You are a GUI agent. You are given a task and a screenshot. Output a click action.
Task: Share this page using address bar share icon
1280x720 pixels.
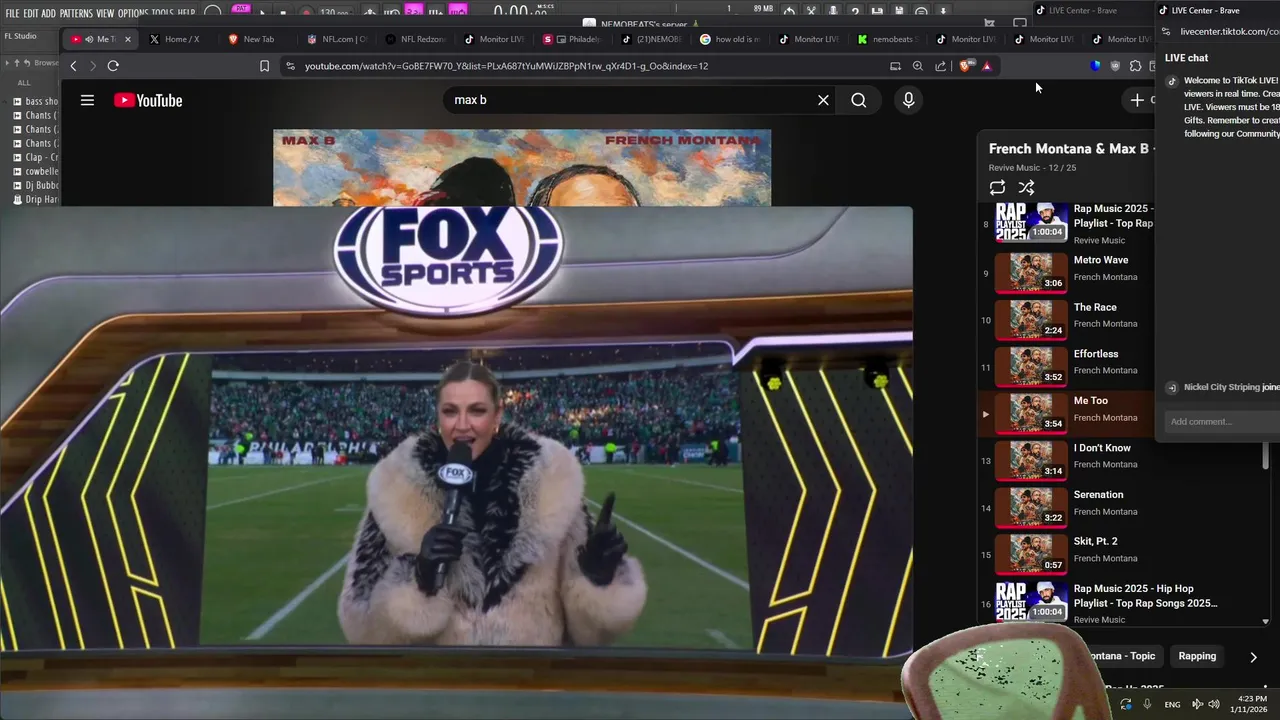pos(940,66)
